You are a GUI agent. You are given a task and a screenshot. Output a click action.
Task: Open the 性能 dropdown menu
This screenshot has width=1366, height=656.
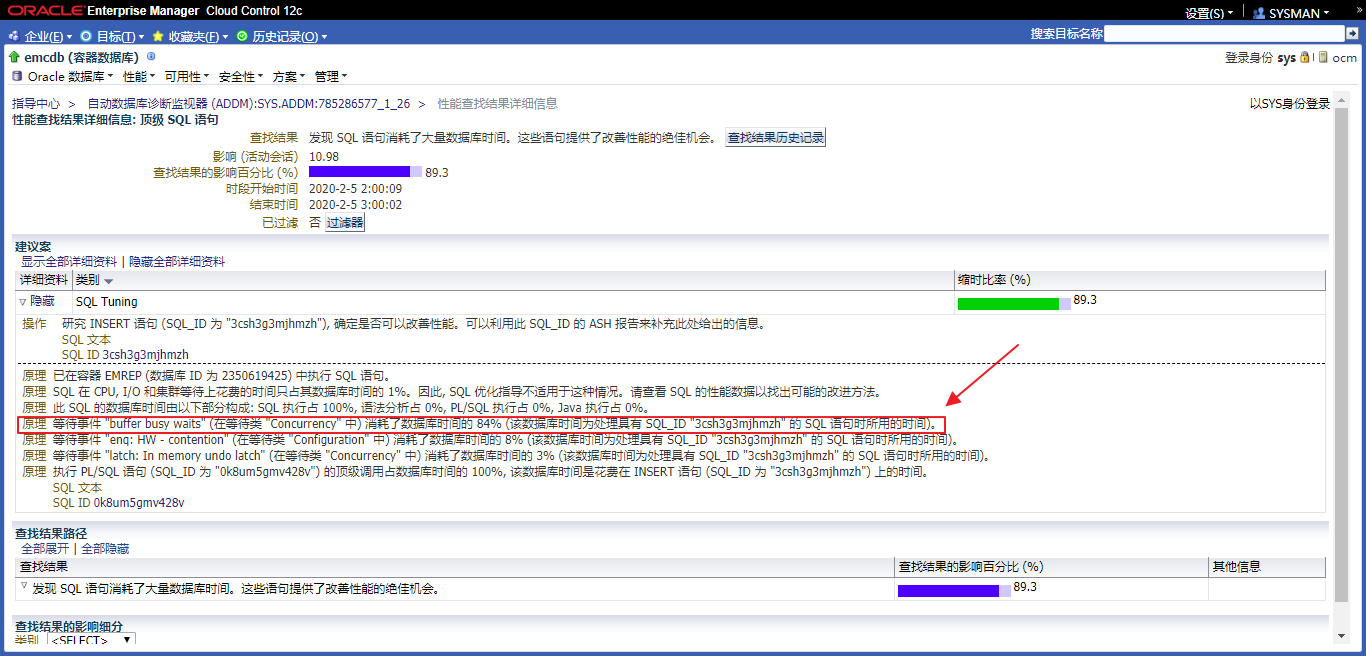pos(138,76)
